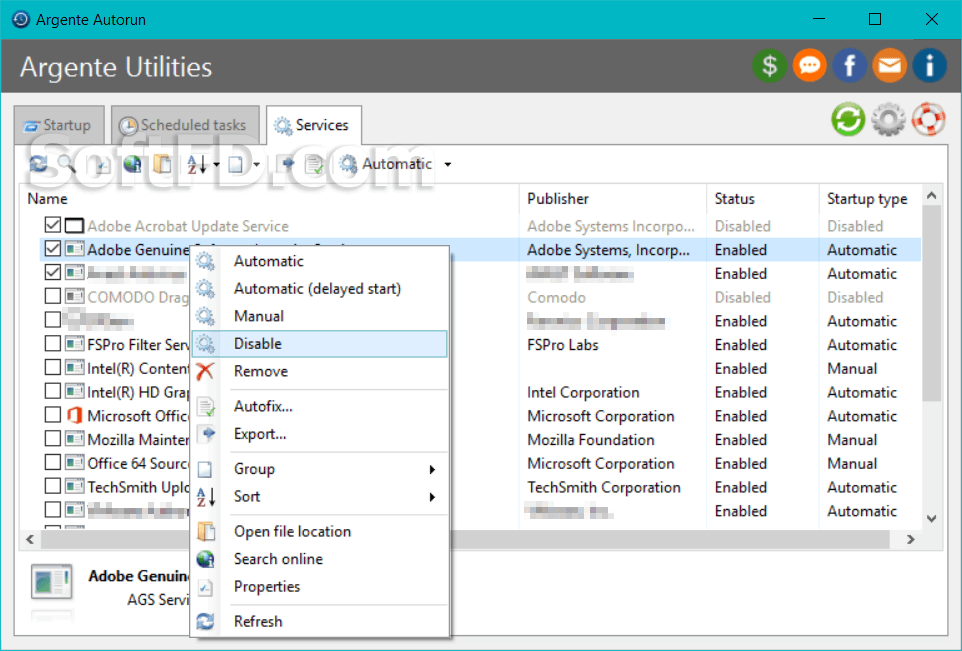Click the refresh icon in the context menu

click(205, 621)
